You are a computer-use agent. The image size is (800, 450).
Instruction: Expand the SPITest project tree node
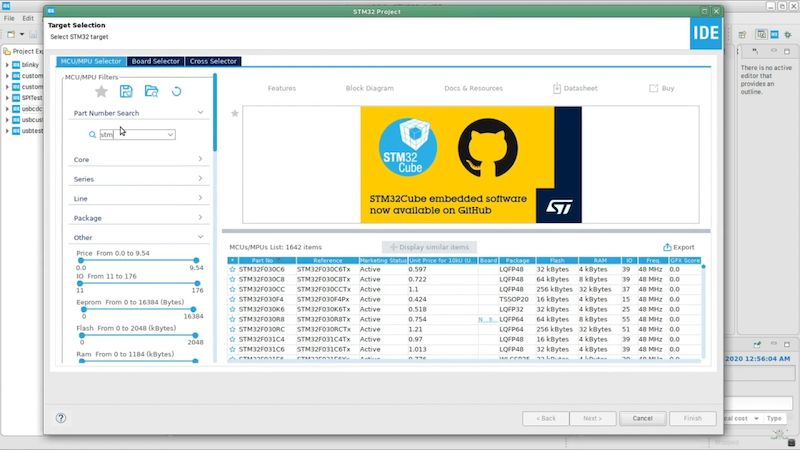pyautogui.click(x=7, y=97)
